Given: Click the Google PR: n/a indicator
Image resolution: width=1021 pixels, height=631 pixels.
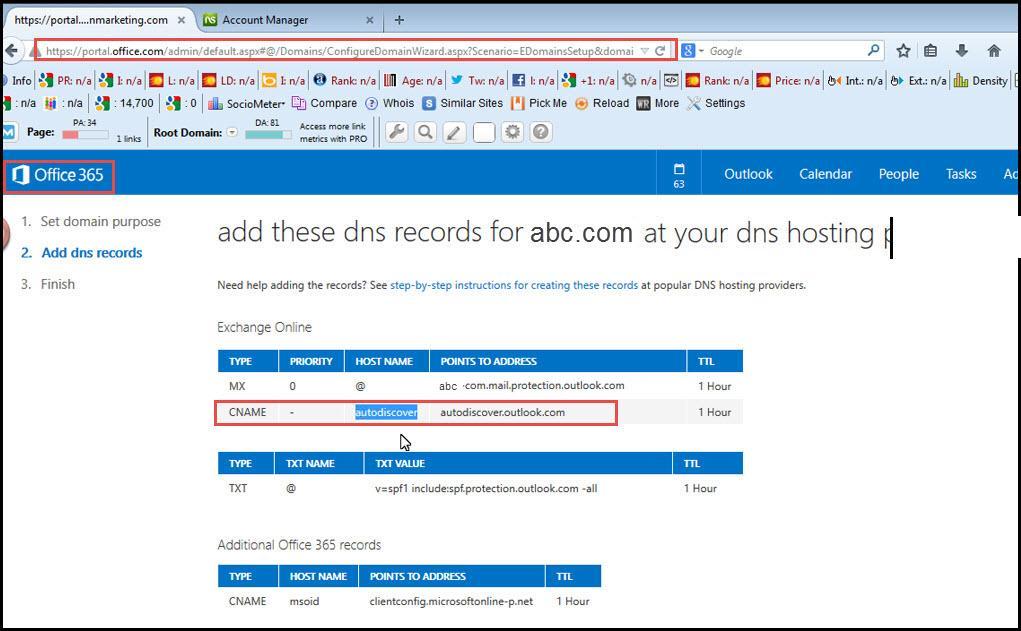Looking at the screenshot, I should [65, 81].
